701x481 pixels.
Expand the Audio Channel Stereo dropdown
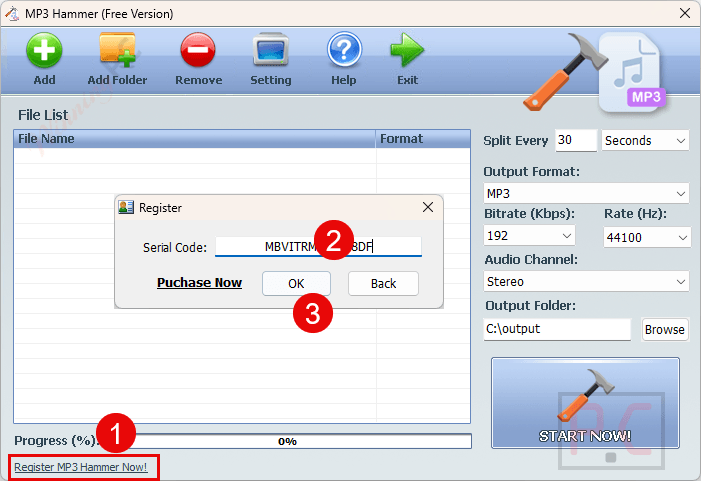coord(586,282)
